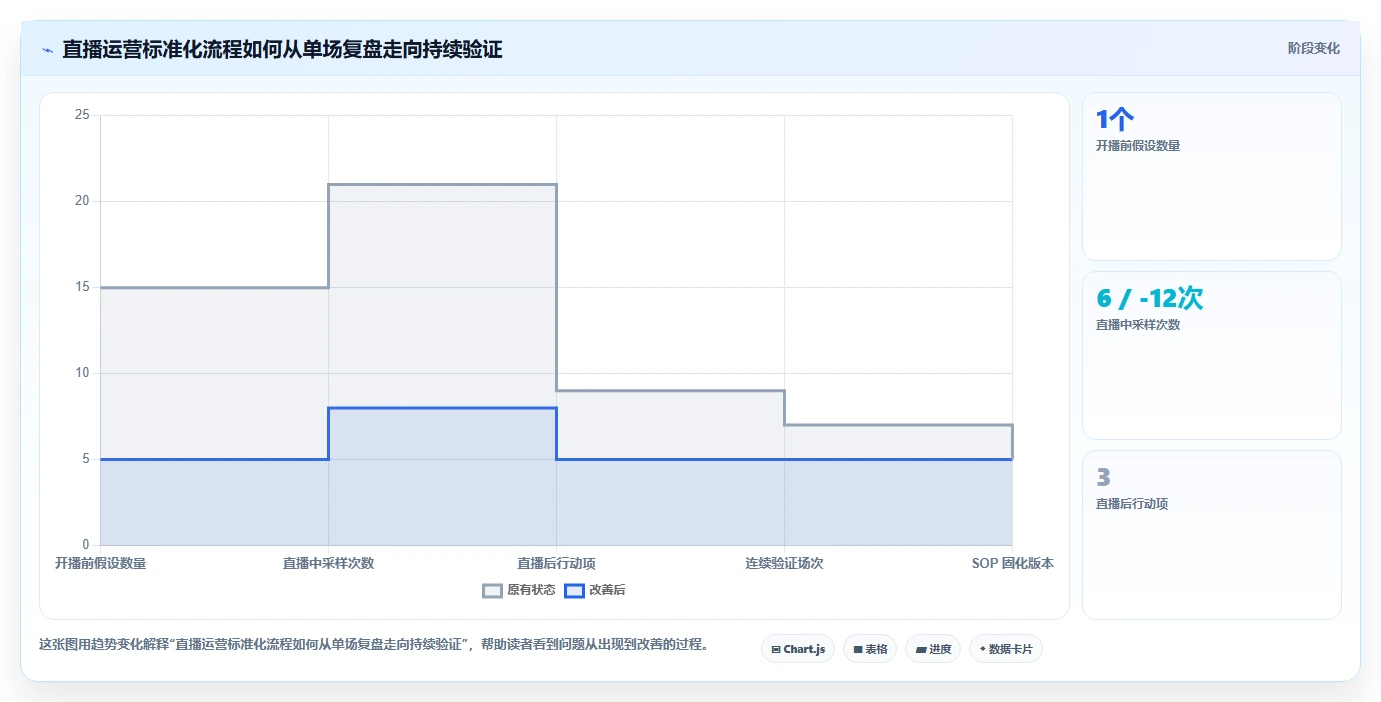Click the SOP 固化版本 x-axis label
Image resolution: width=1381 pixels, height=702 pixels.
tap(1012, 564)
